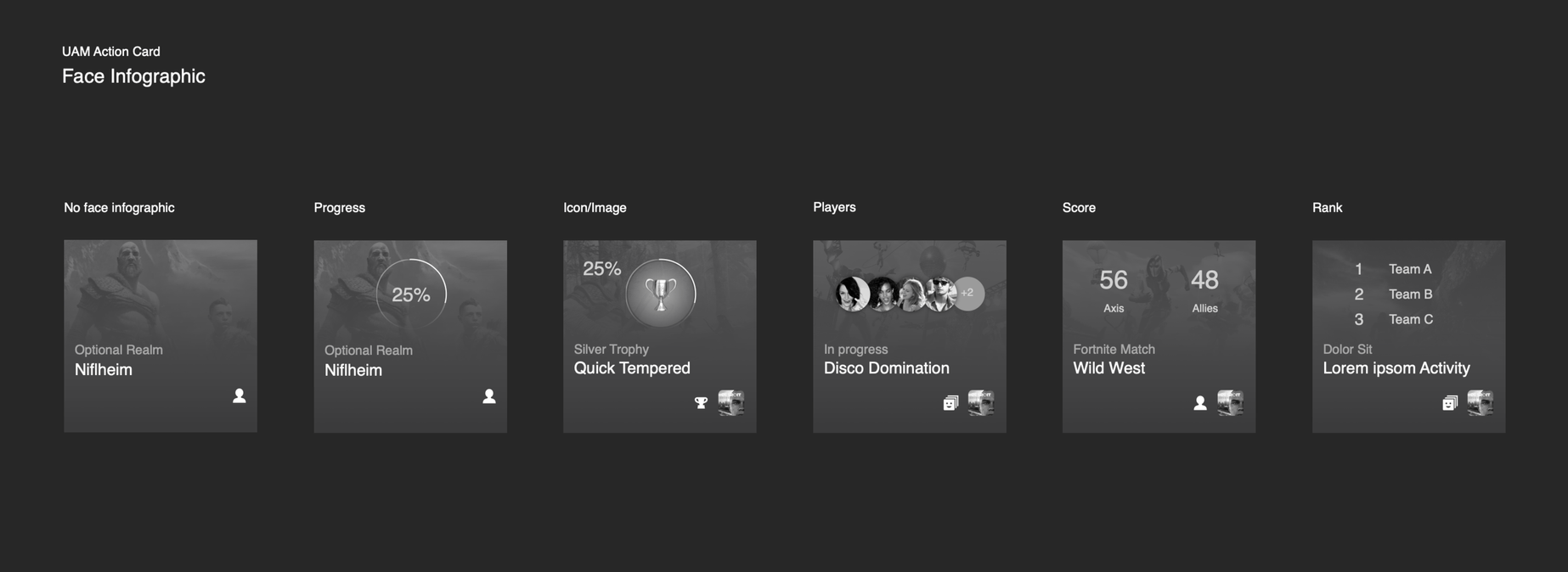Viewport: 1568px width, 572px height.
Task: Click the game thumbnail on Lorem ipsum Activity card
Action: (x=1481, y=402)
